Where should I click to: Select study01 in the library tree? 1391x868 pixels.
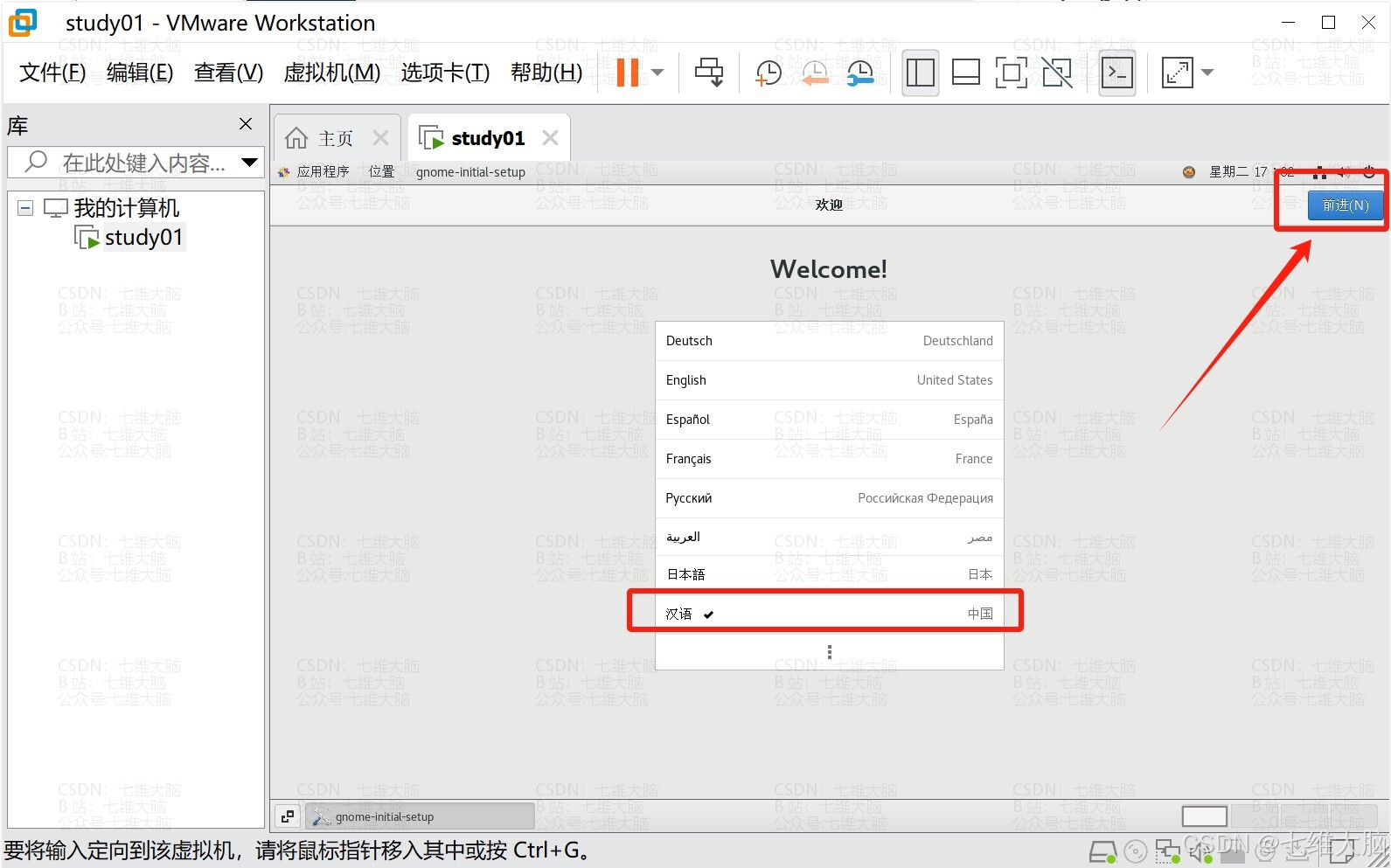(143, 237)
